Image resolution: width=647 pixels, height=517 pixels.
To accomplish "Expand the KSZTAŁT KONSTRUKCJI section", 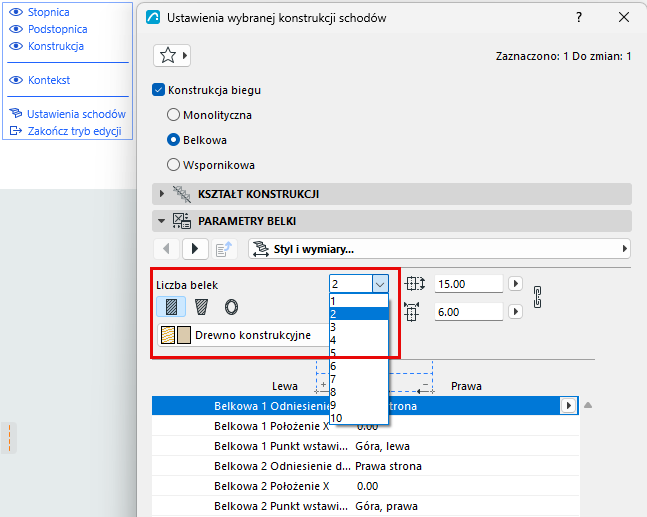I will (x=162, y=194).
